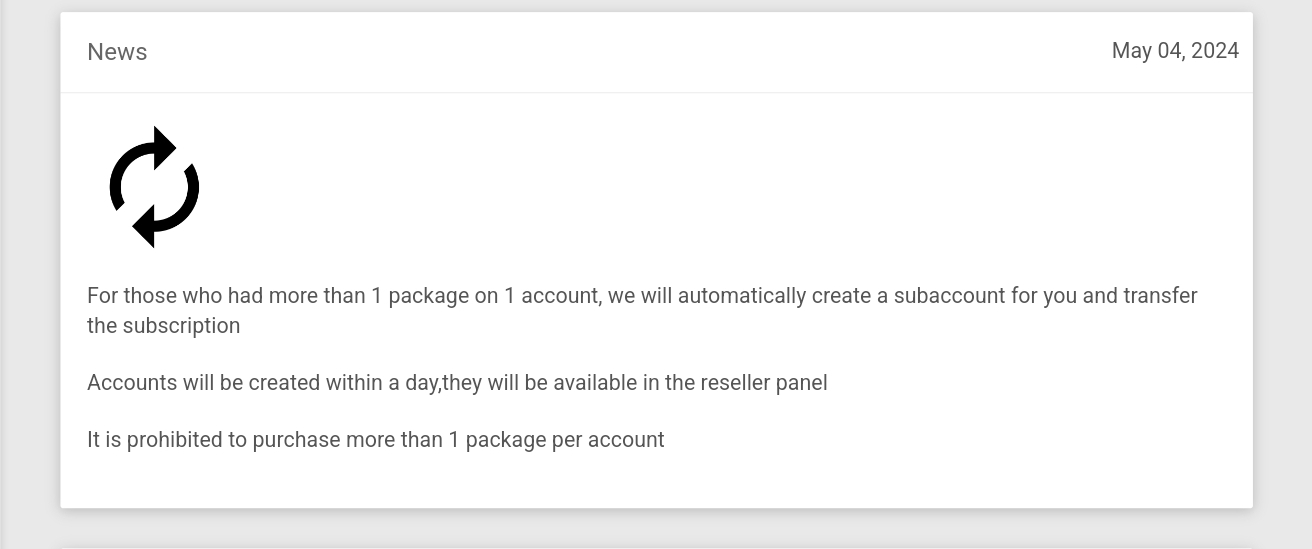This screenshot has width=1312, height=549.
Task: Click the News card title
Action: 117,52
